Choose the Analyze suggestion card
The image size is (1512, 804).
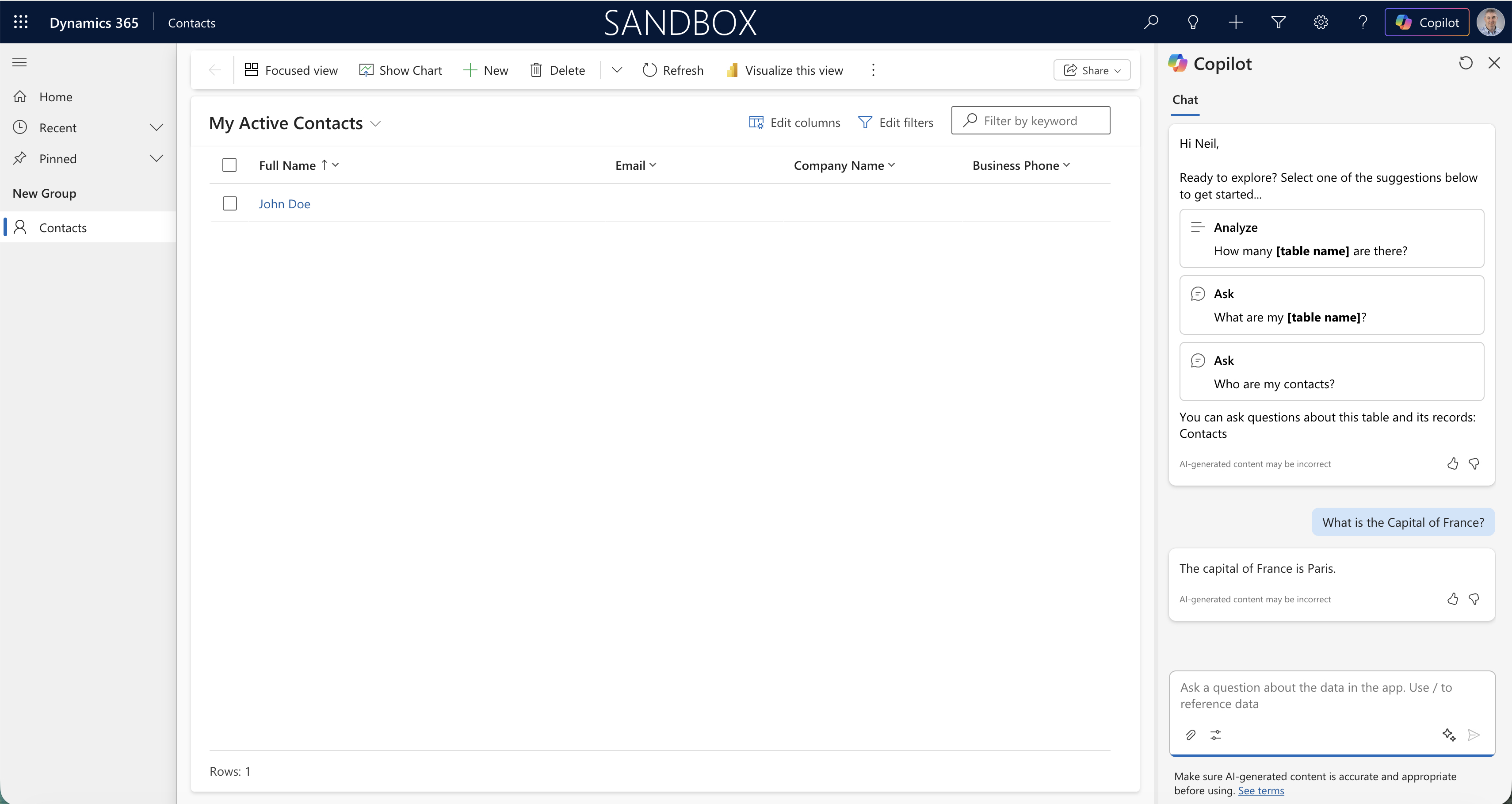(1332, 238)
